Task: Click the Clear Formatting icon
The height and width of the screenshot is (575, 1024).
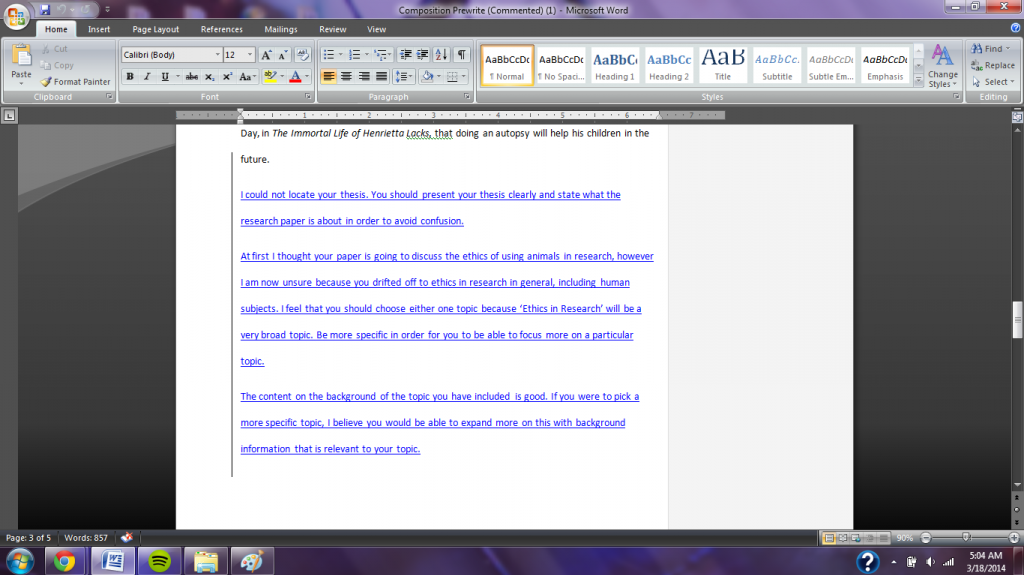Action: coord(303,55)
